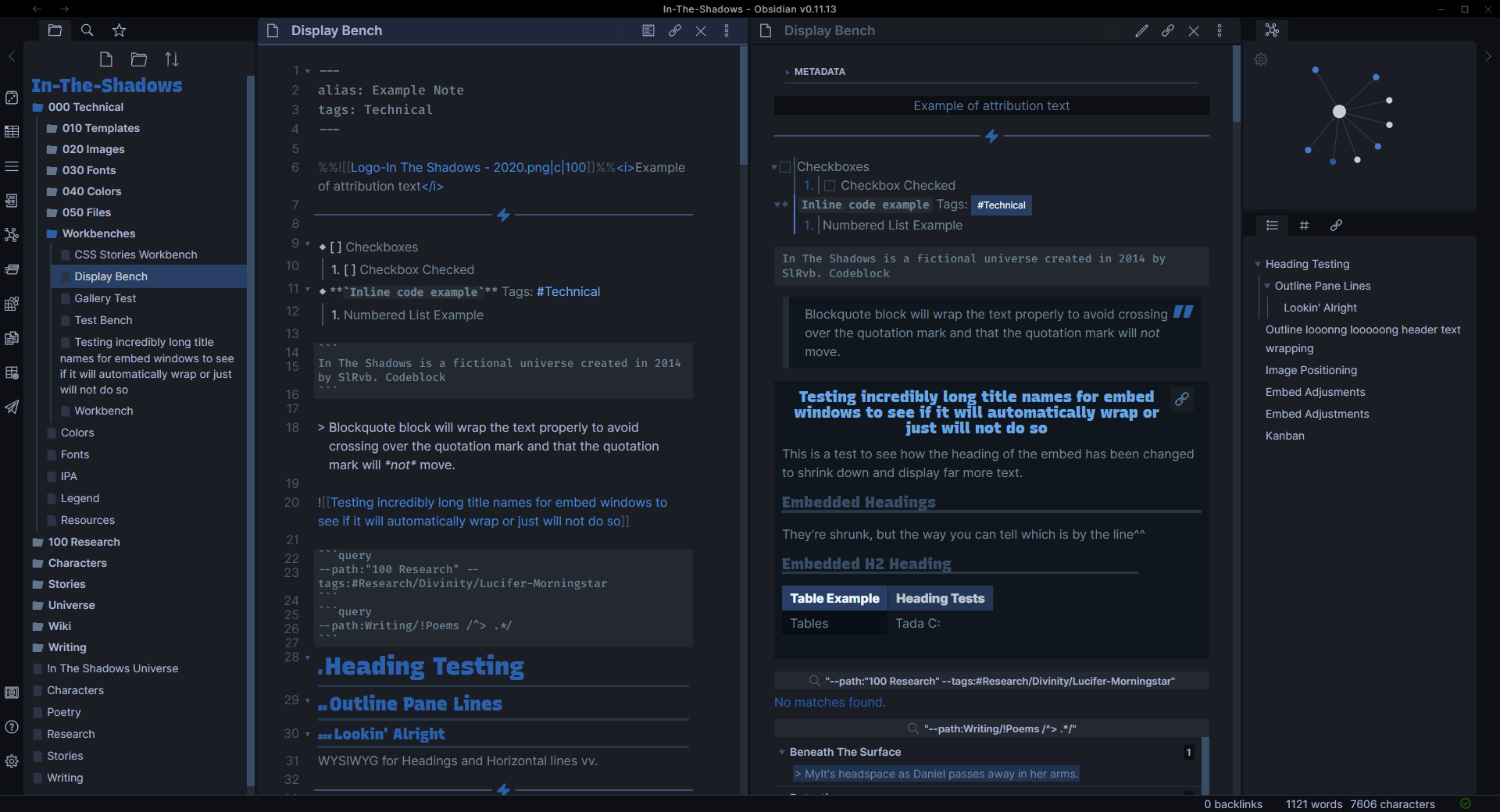Fold the list item at line 11
The image size is (1500, 812).
click(308, 290)
